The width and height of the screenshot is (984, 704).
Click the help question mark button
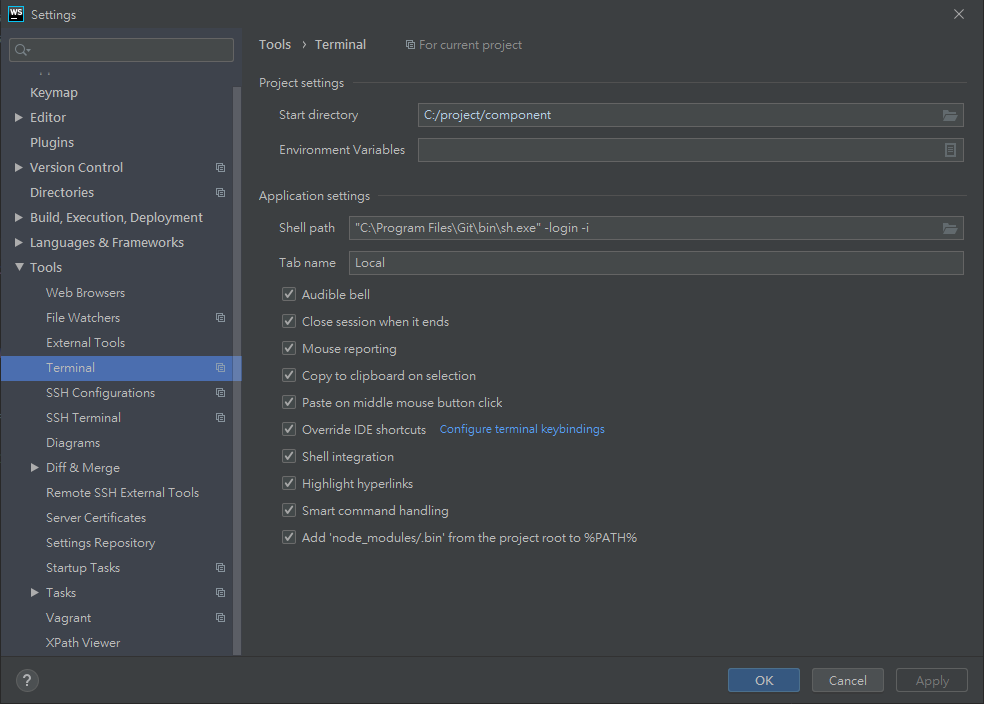pos(27,680)
